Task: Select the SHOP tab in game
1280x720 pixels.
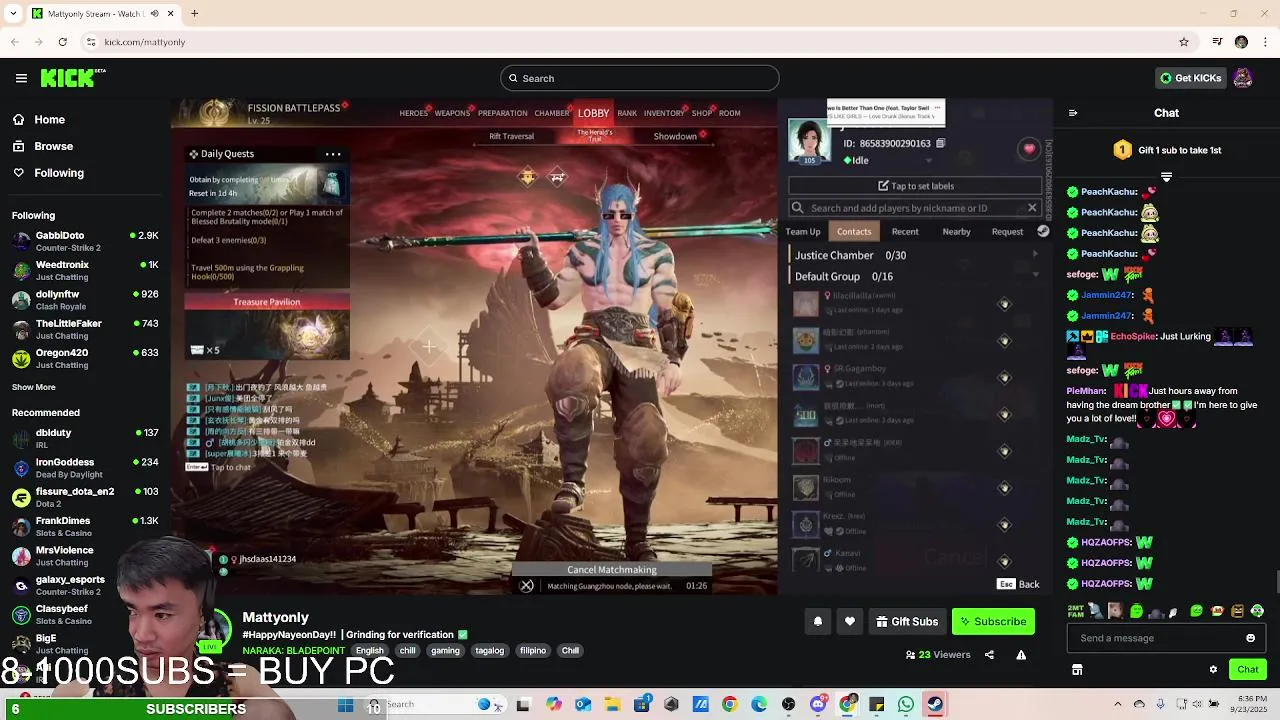Action: (702, 113)
